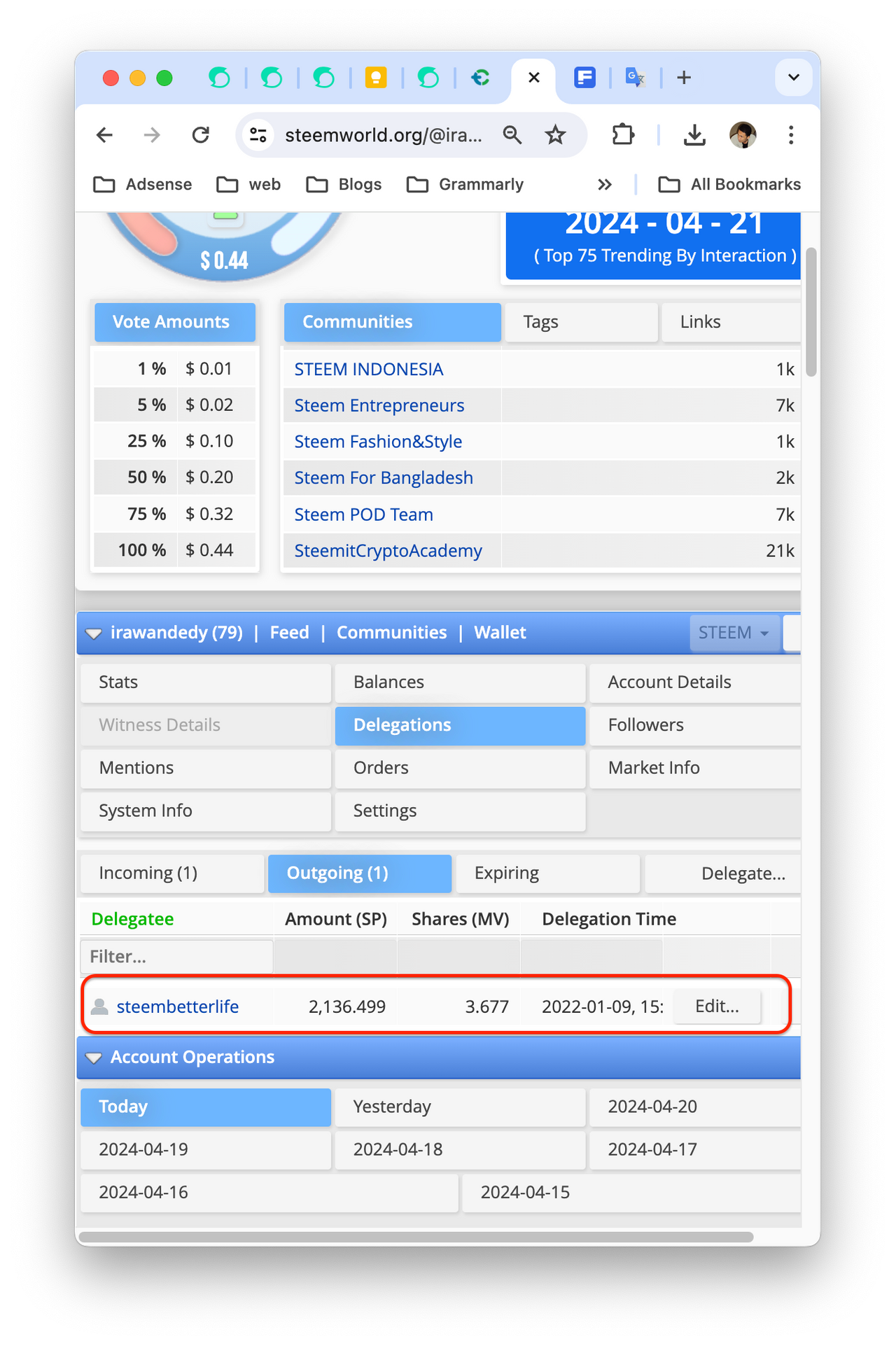Open the SteemitCryptoAcademy link
Screen dimensions: 896x1346
[x=388, y=551]
